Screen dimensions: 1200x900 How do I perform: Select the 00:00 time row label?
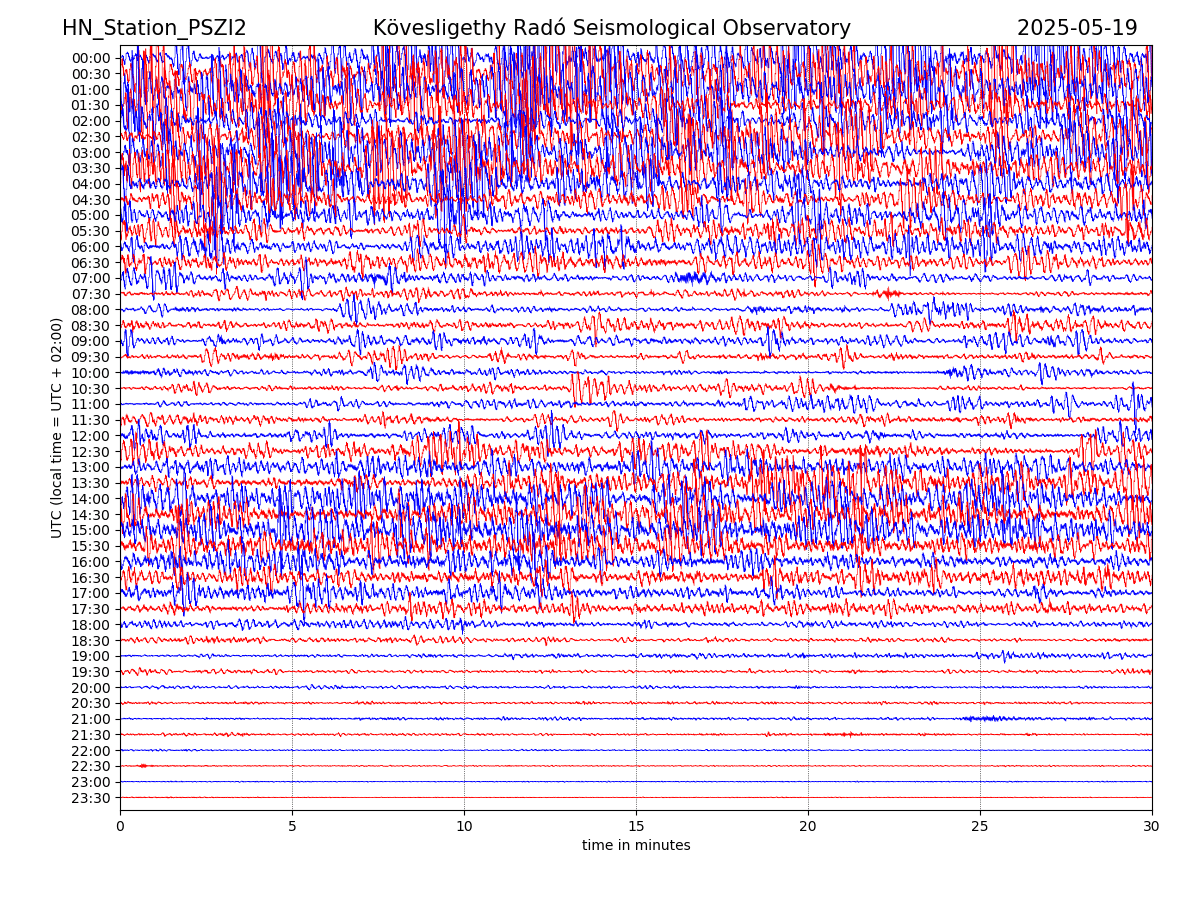tap(90, 58)
